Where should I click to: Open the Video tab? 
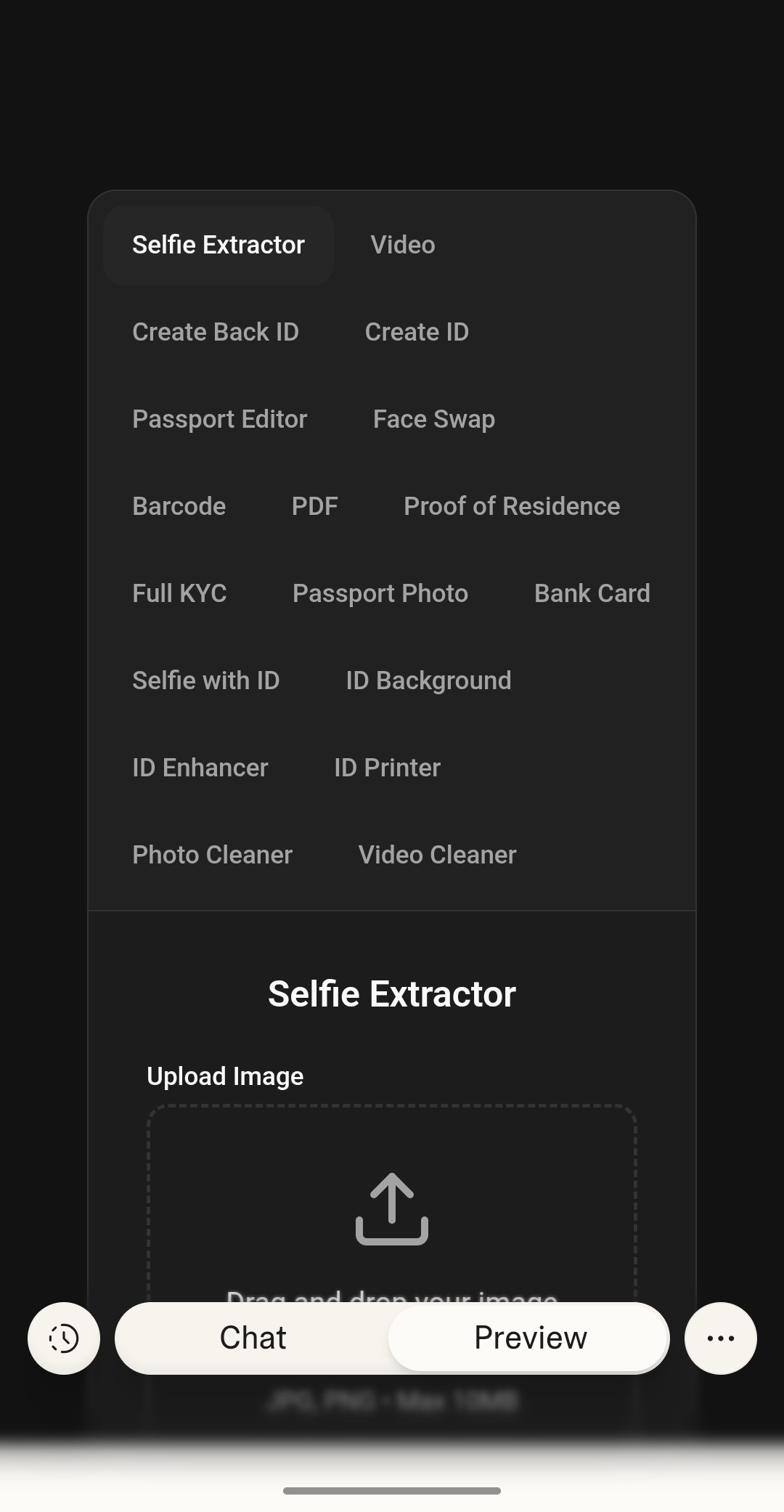(x=403, y=245)
